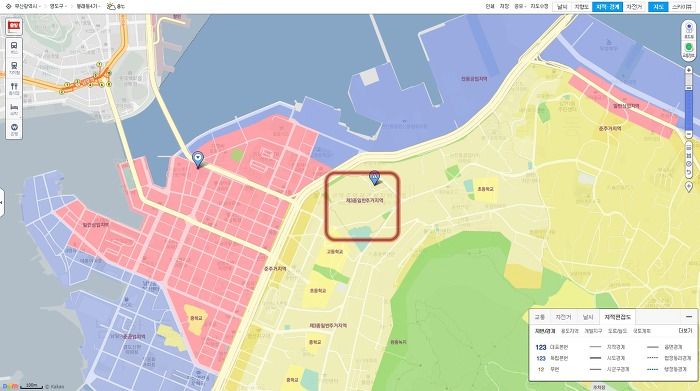This screenshot has width=700, height=391.
Task: Click 저장 save link in top bar
Action: [x=504, y=6]
